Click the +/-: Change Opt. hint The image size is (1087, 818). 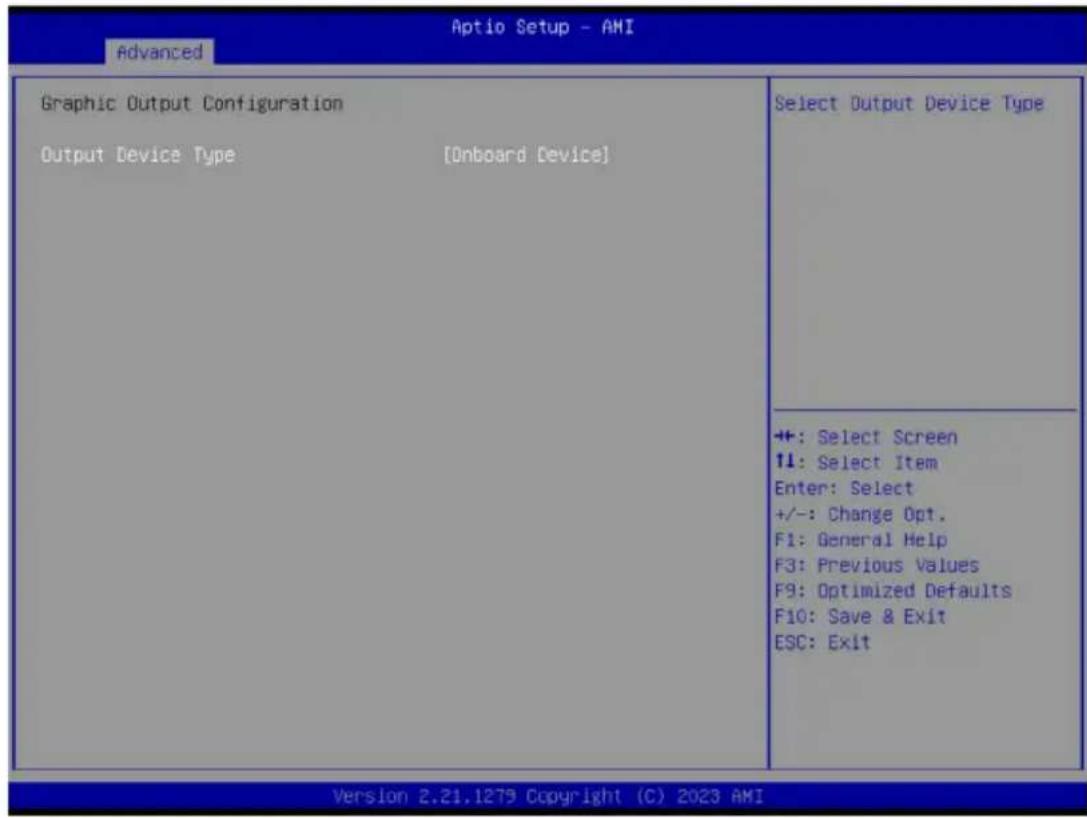860,514
